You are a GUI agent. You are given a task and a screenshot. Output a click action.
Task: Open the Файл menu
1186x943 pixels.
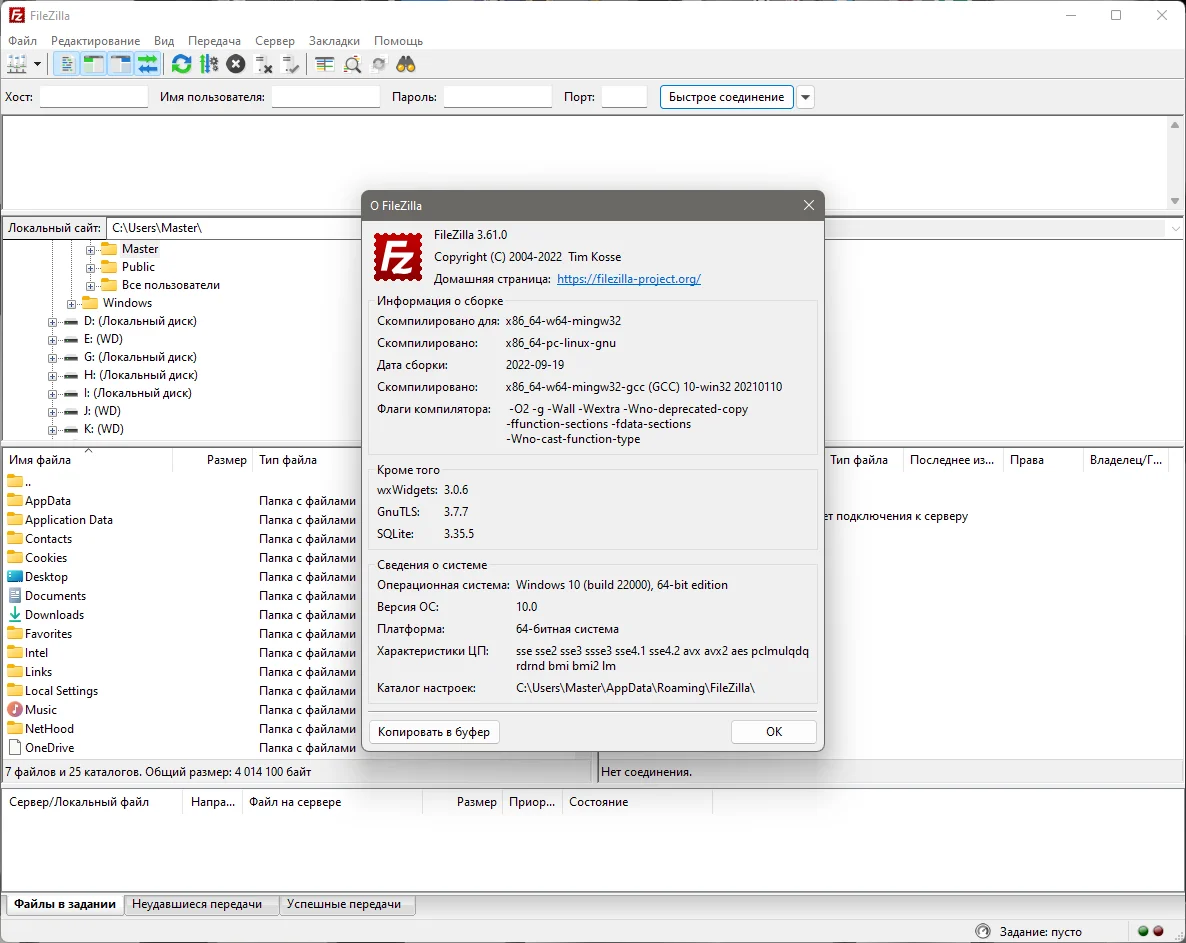coord(23,41)
